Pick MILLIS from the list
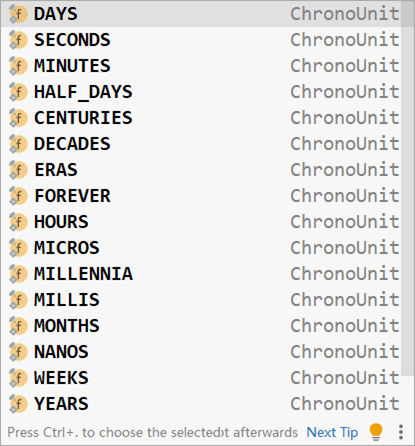Screen dimensions: 415x446 (x=201, y=300)
